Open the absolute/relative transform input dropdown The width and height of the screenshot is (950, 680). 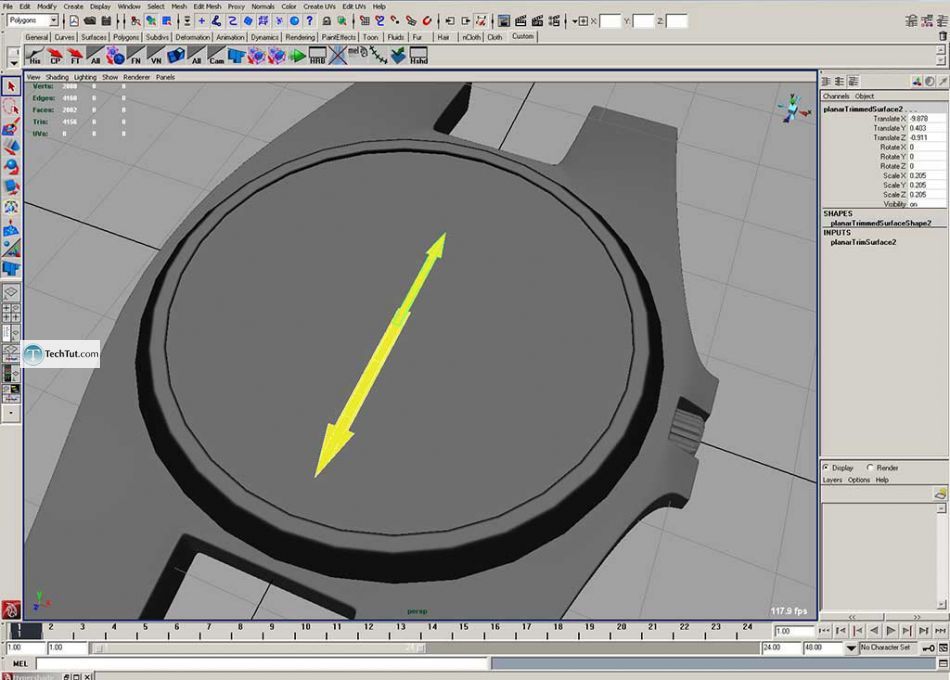(x=579, y=21)
